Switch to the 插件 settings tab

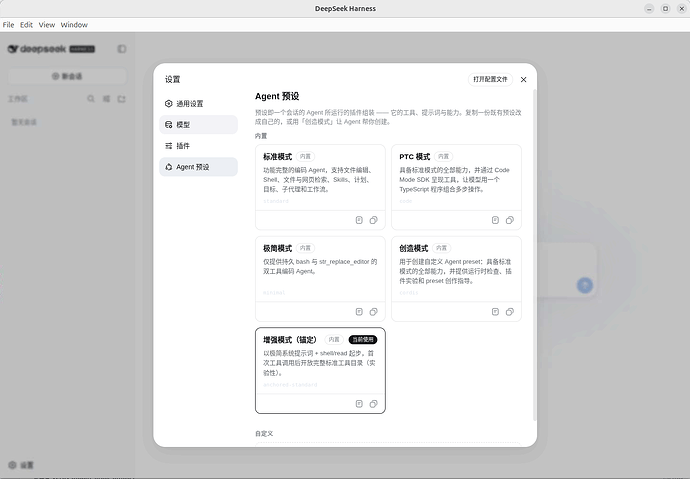pos(198,146)
